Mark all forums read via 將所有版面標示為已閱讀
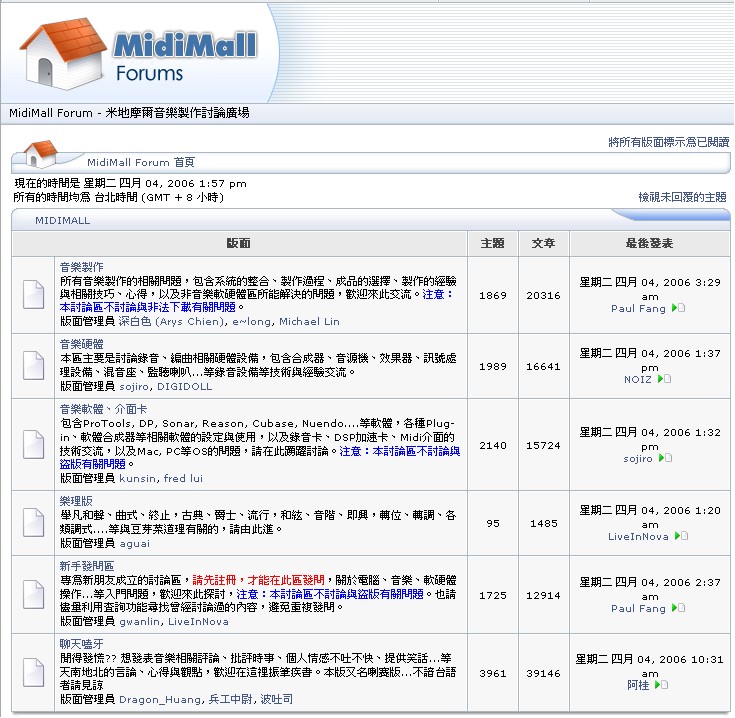Viewport: 735px width, 718px height. [x=668, y=142]
